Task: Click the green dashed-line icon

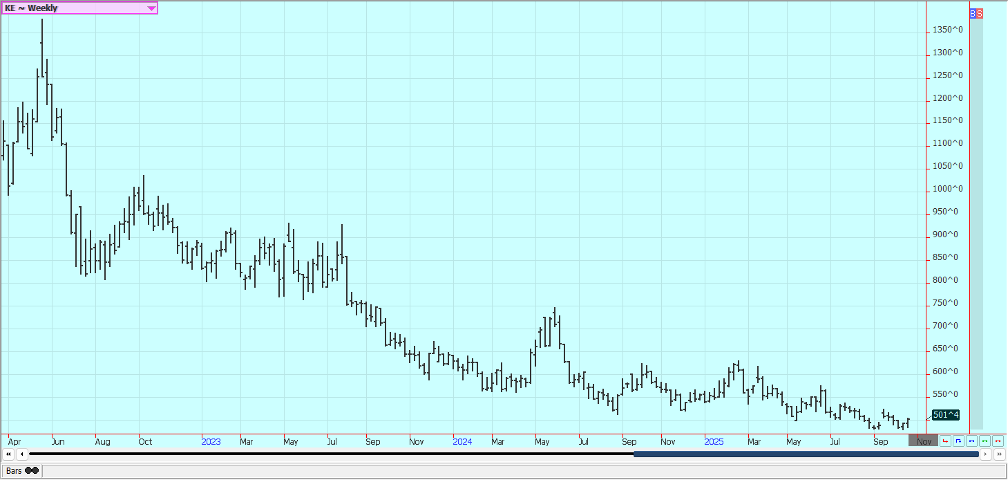Action: click(984, 440)
